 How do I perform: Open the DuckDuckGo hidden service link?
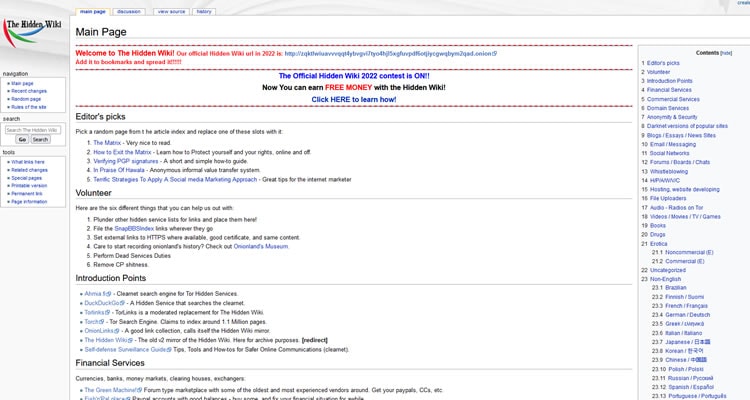click(104, 303)
